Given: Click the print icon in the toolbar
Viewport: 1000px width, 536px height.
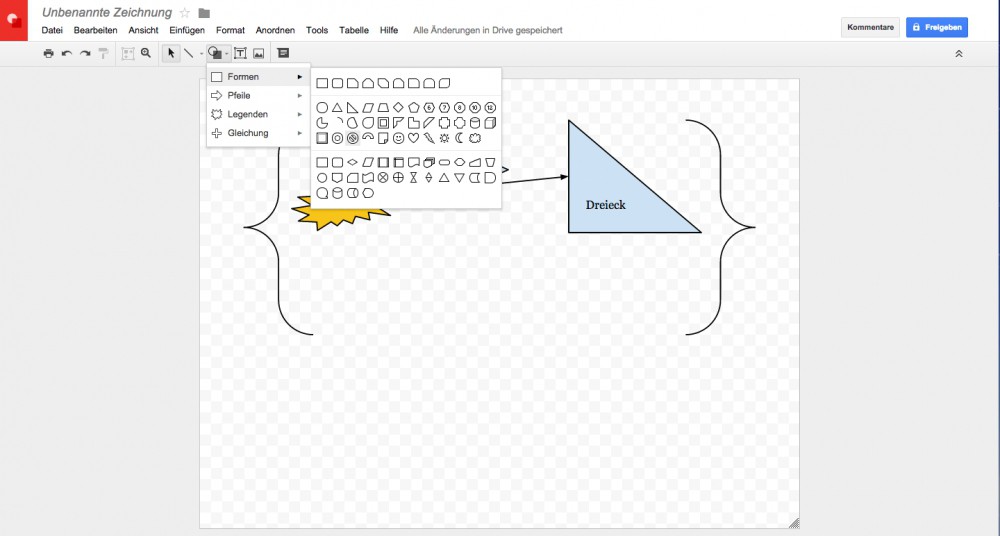Looking at the screenshot, I should [48, 53].
